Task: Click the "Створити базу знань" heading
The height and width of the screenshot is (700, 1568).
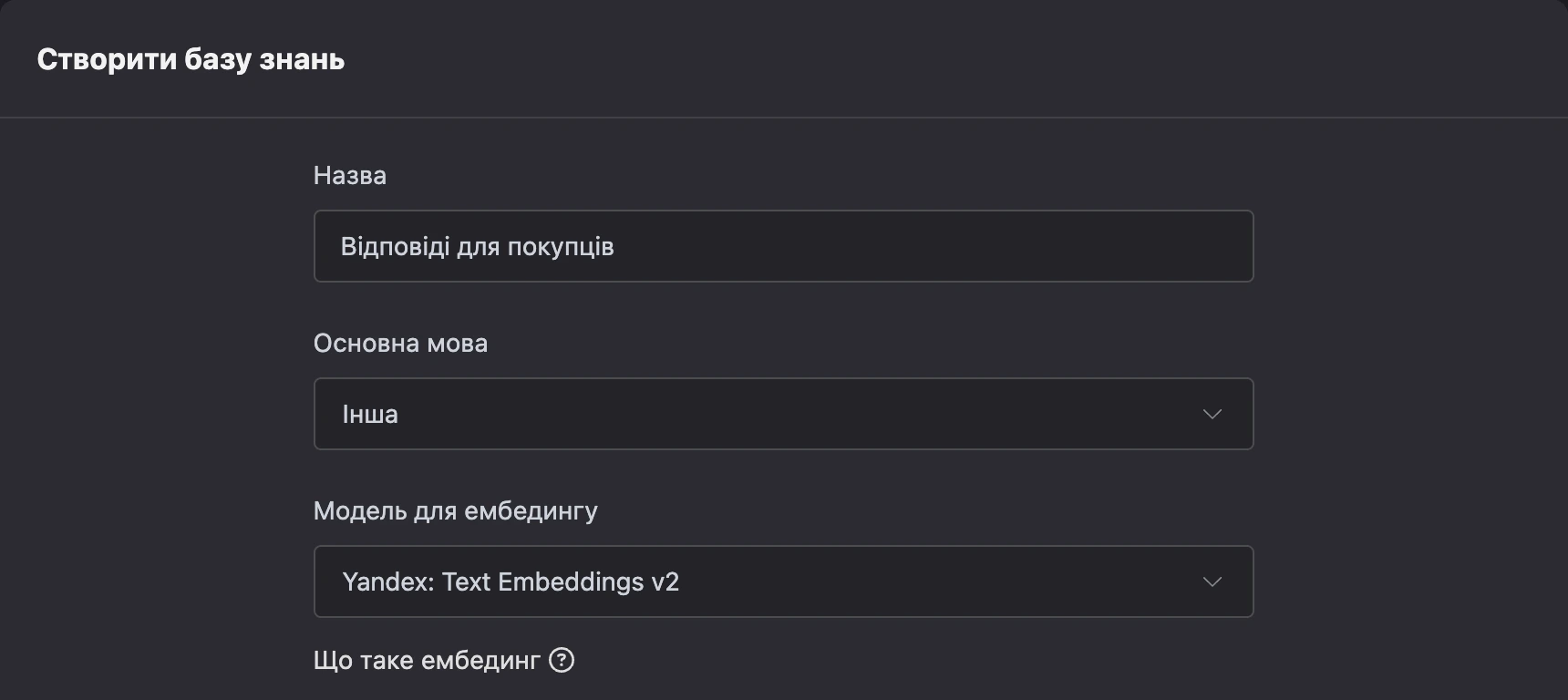Action: point(191,59)
